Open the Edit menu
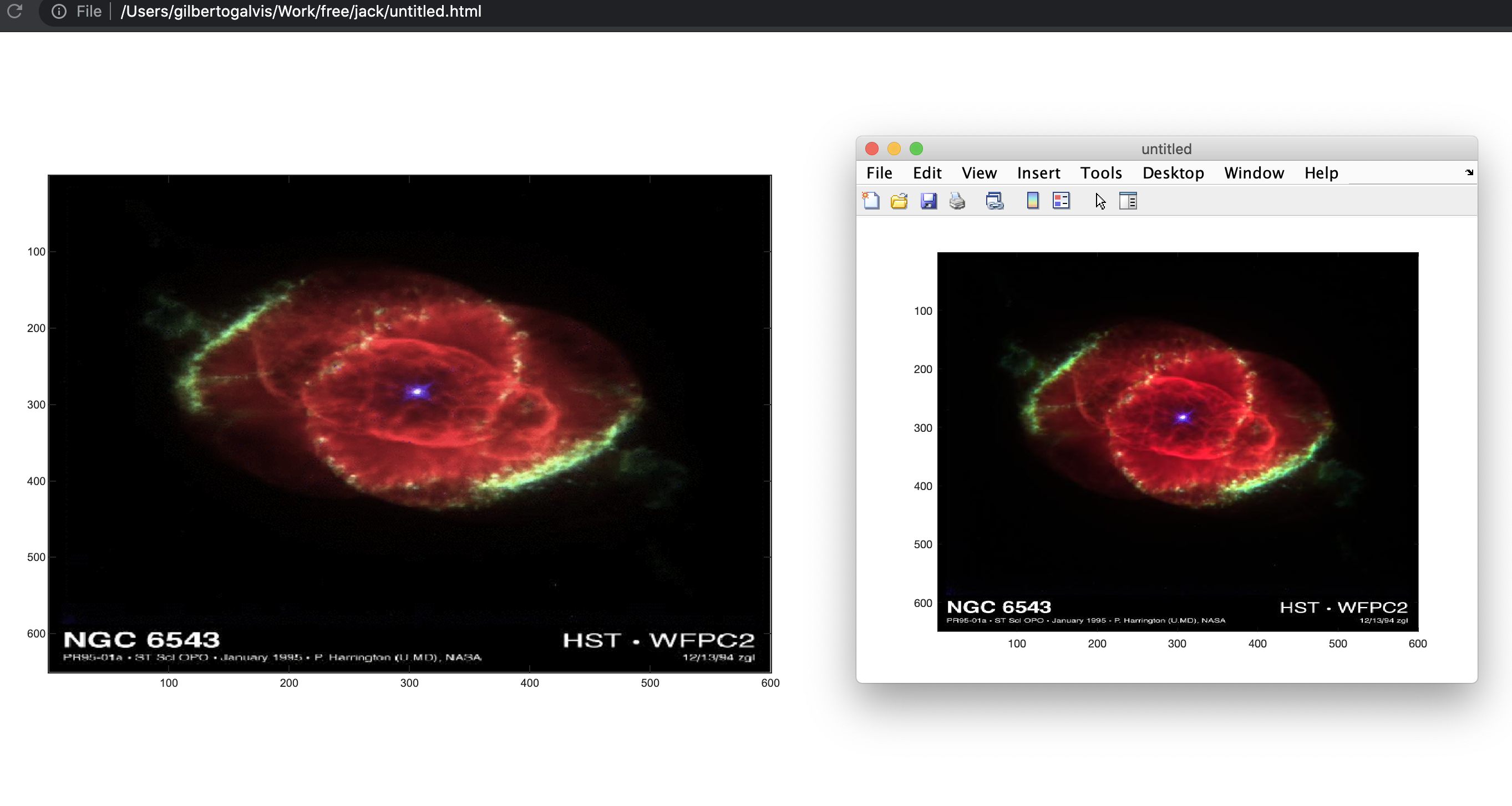 pyautogui.click(x=927, y=173)
